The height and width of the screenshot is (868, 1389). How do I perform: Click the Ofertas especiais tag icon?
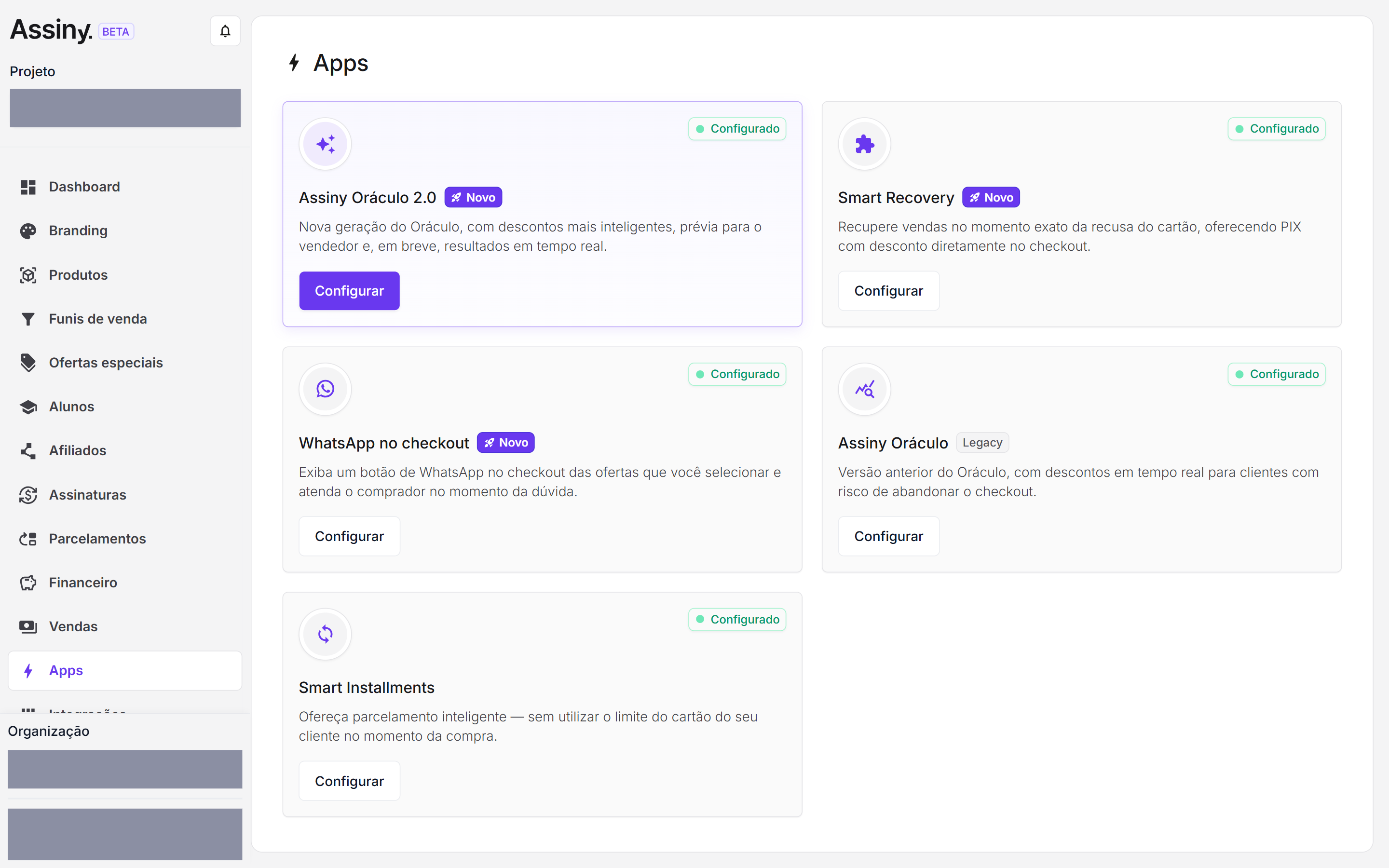click(28, 363)
